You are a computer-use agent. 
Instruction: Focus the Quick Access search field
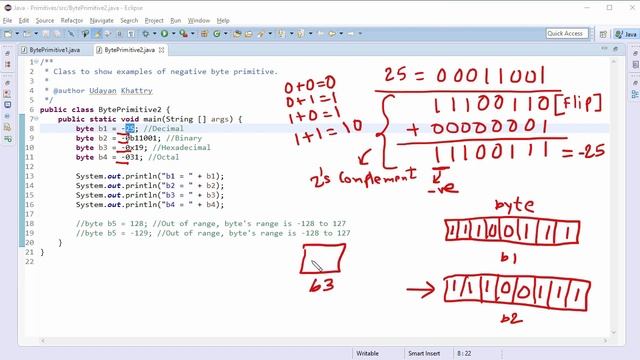567,33
